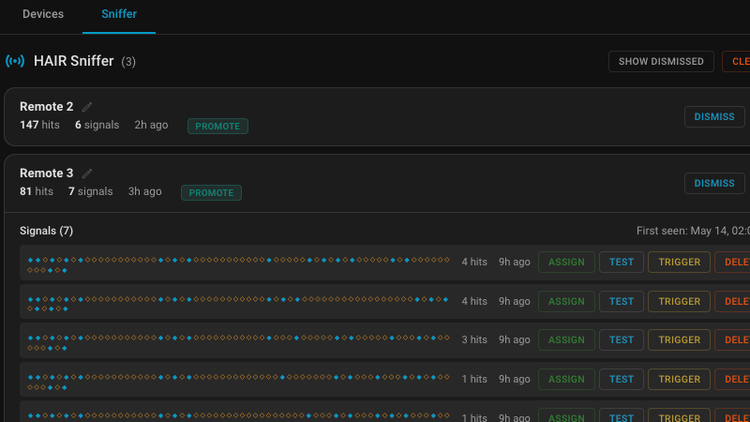The width and height of the screenshot is (750, 422).
Task: Test the 3 hits signal
Action: (x=621, y=340)
